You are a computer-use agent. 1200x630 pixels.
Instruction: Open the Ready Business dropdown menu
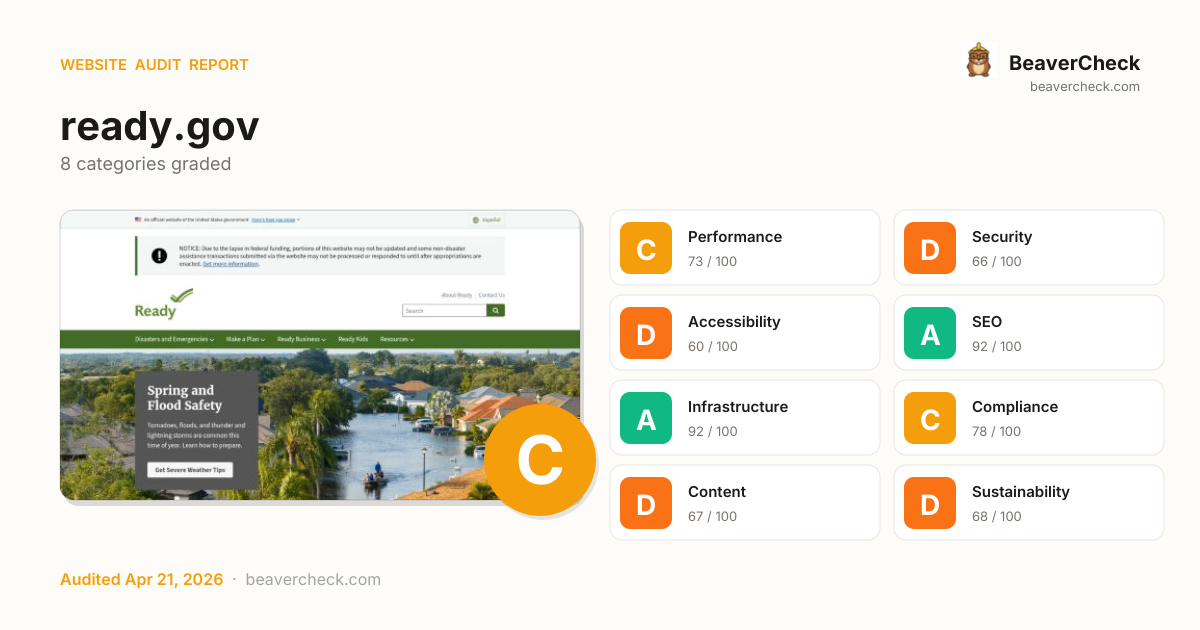301,339
